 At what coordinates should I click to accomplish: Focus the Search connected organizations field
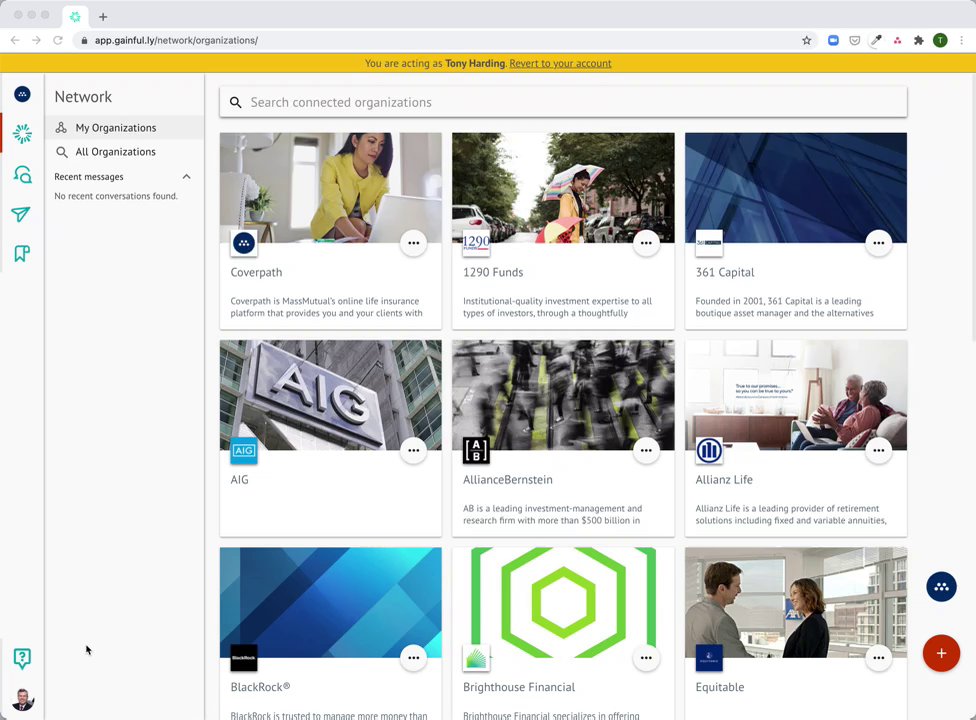[563, 102]
